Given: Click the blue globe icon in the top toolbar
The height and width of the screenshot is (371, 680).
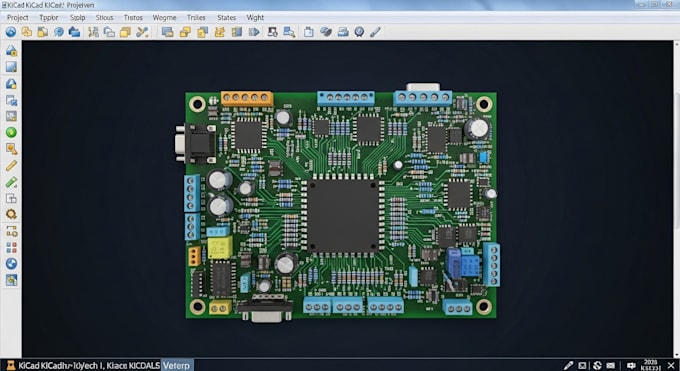Looking at the screenshot, I should tap(11, 32).
